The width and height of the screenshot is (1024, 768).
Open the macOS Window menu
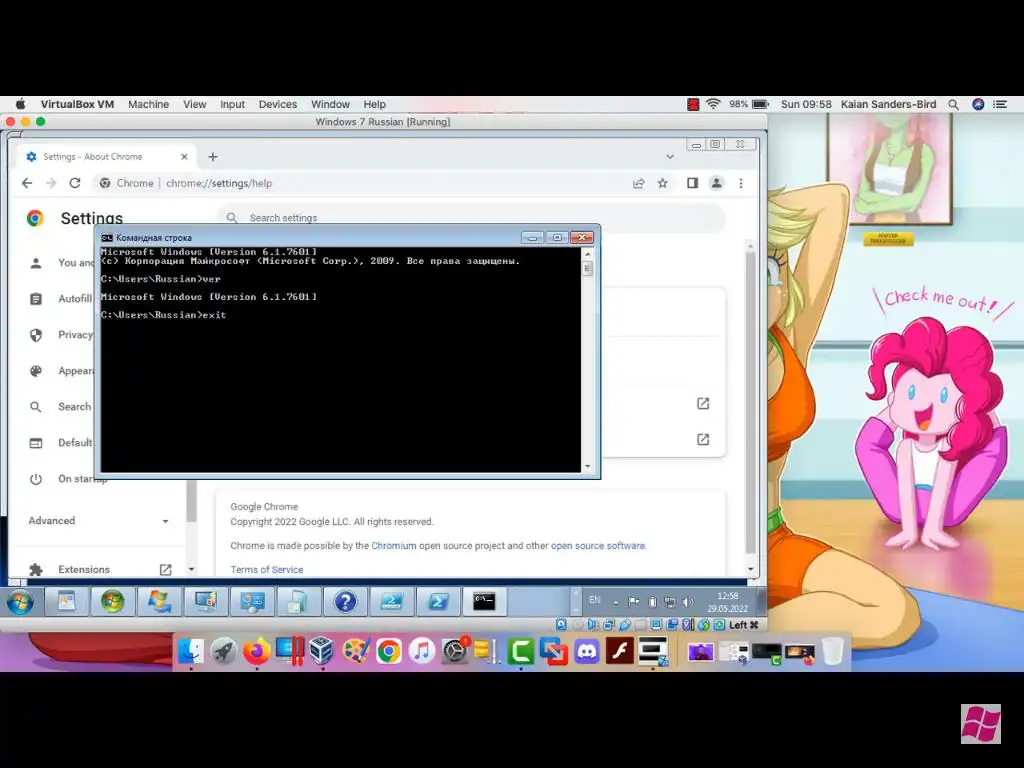[330, 104]
